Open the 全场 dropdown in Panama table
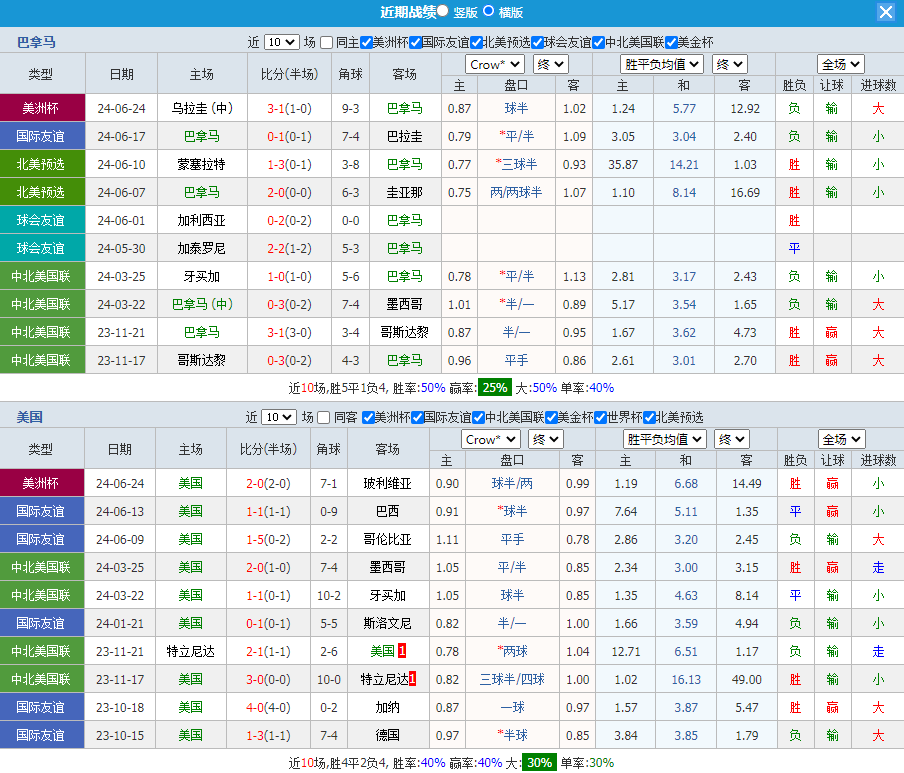The width and height of the screenshot is (904, 773). (x=840, y=64)
